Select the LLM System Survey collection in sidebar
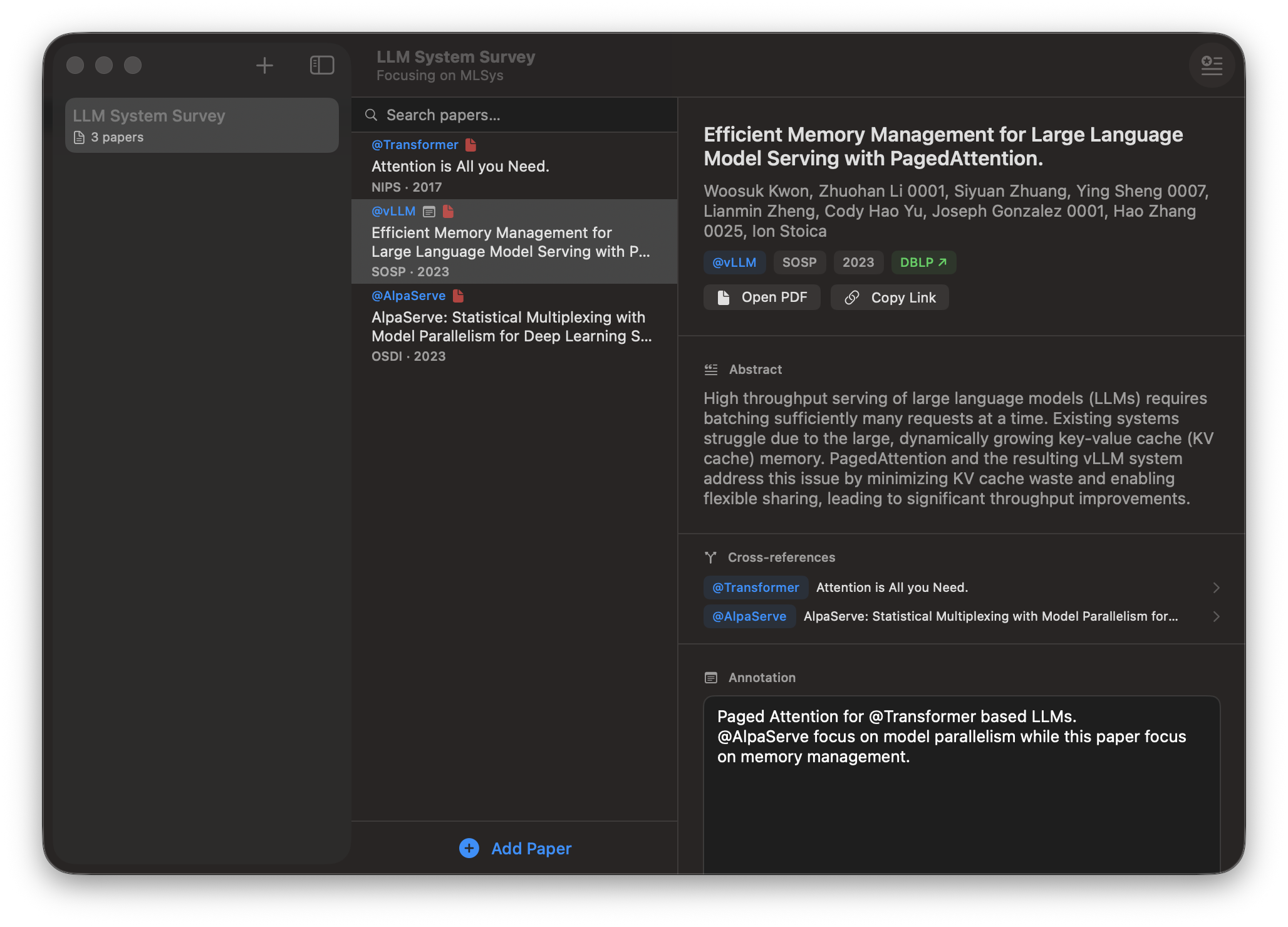This screenshot has height=927, width=1288. pos(202,125)
